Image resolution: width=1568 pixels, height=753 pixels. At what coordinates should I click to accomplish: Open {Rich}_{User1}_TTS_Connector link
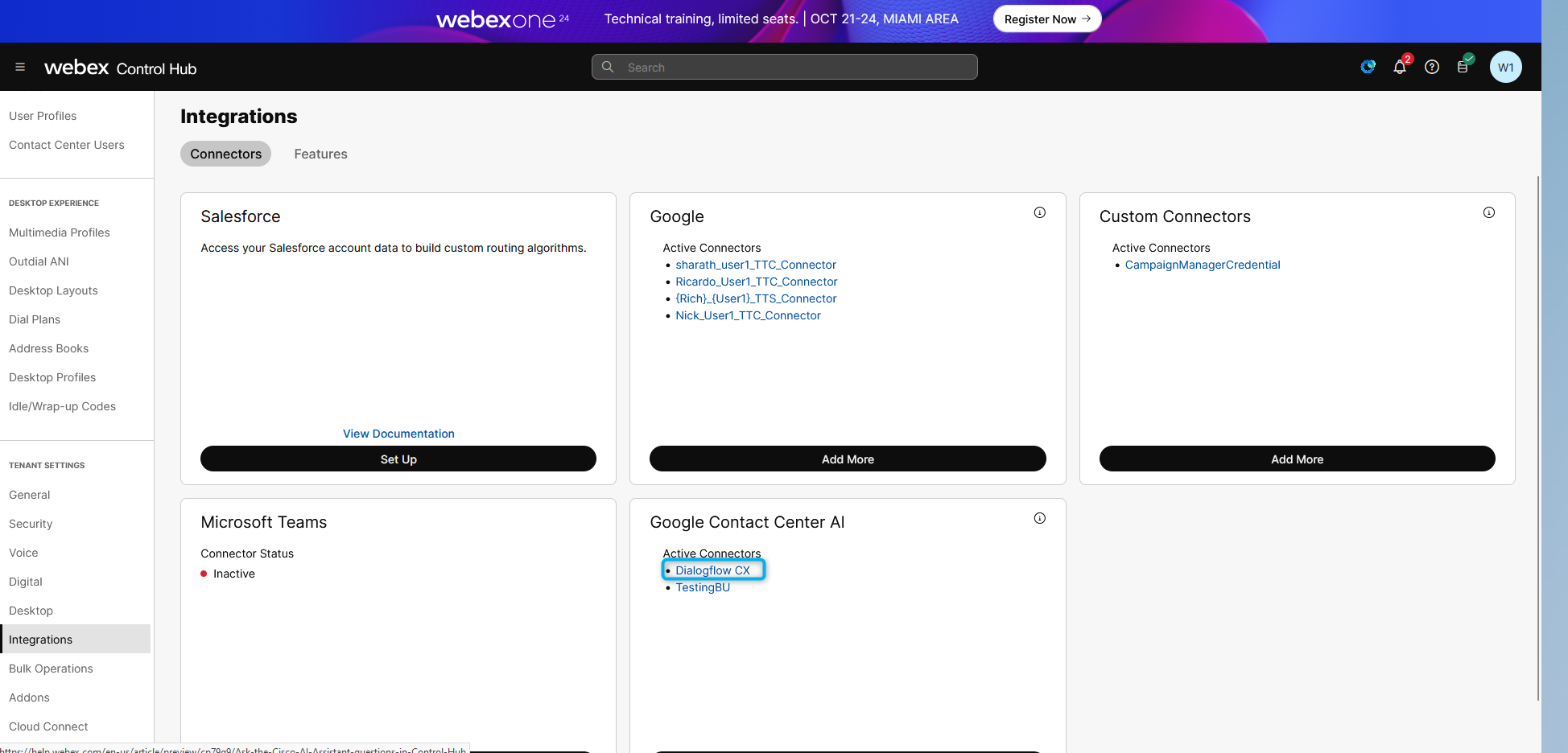click(756, 298)
